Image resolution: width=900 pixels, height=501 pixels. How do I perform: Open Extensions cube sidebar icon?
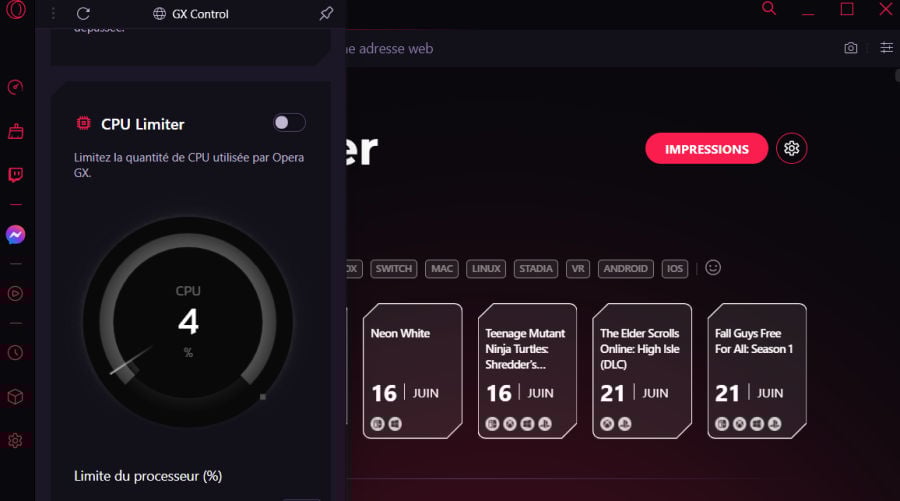click(x=15, y=397)
